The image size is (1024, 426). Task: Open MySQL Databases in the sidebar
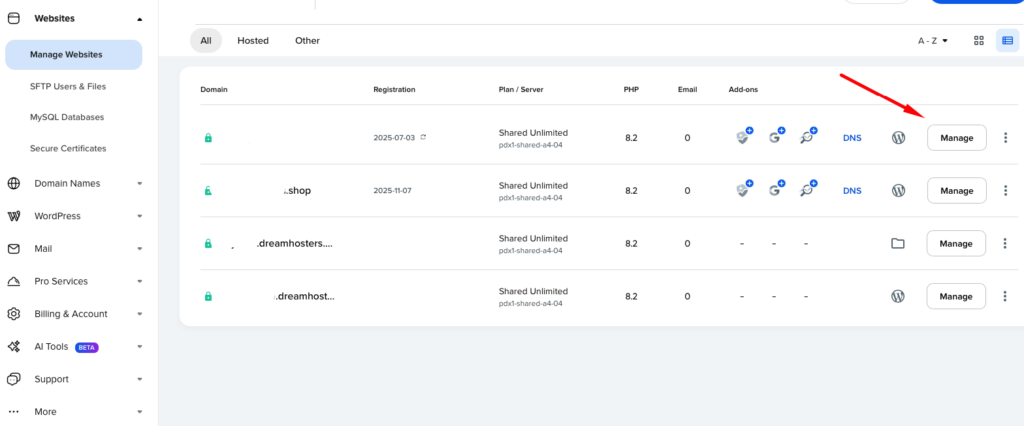[67, 117]
